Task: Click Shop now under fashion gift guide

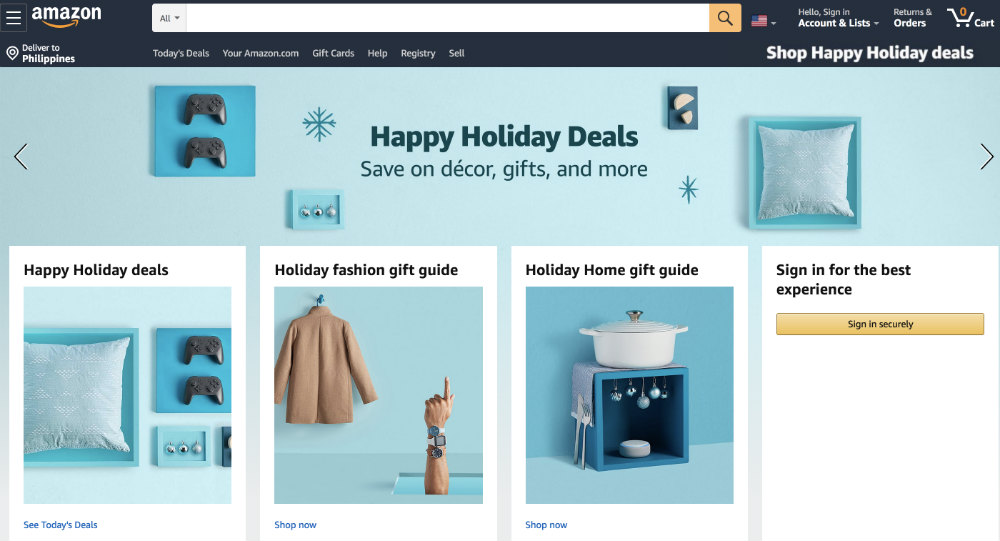Action: pyautogui.click(x=295, y=524)
